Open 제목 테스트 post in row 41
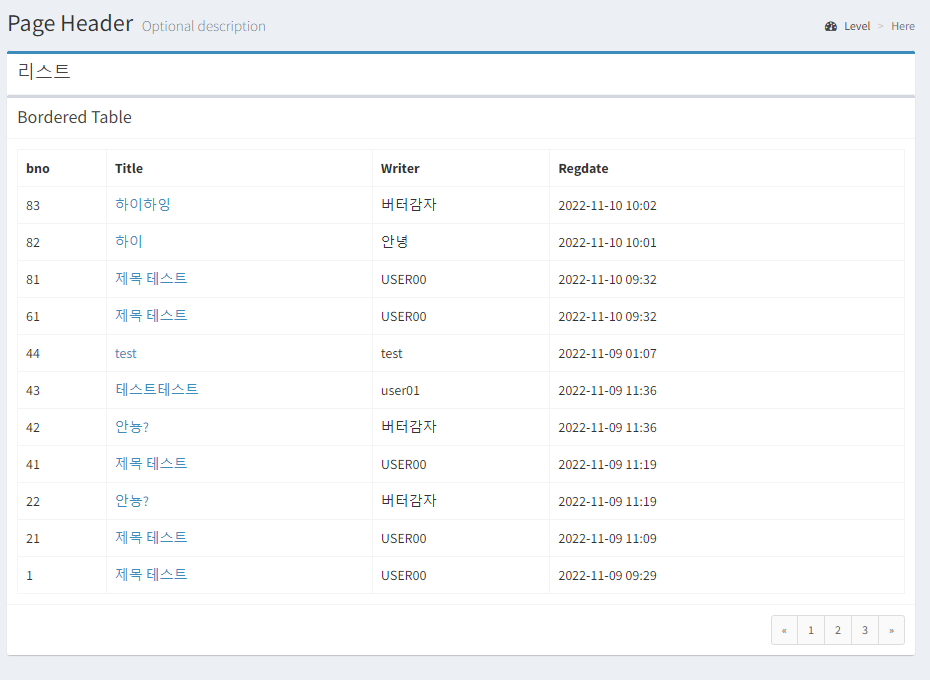 point(151,463)
